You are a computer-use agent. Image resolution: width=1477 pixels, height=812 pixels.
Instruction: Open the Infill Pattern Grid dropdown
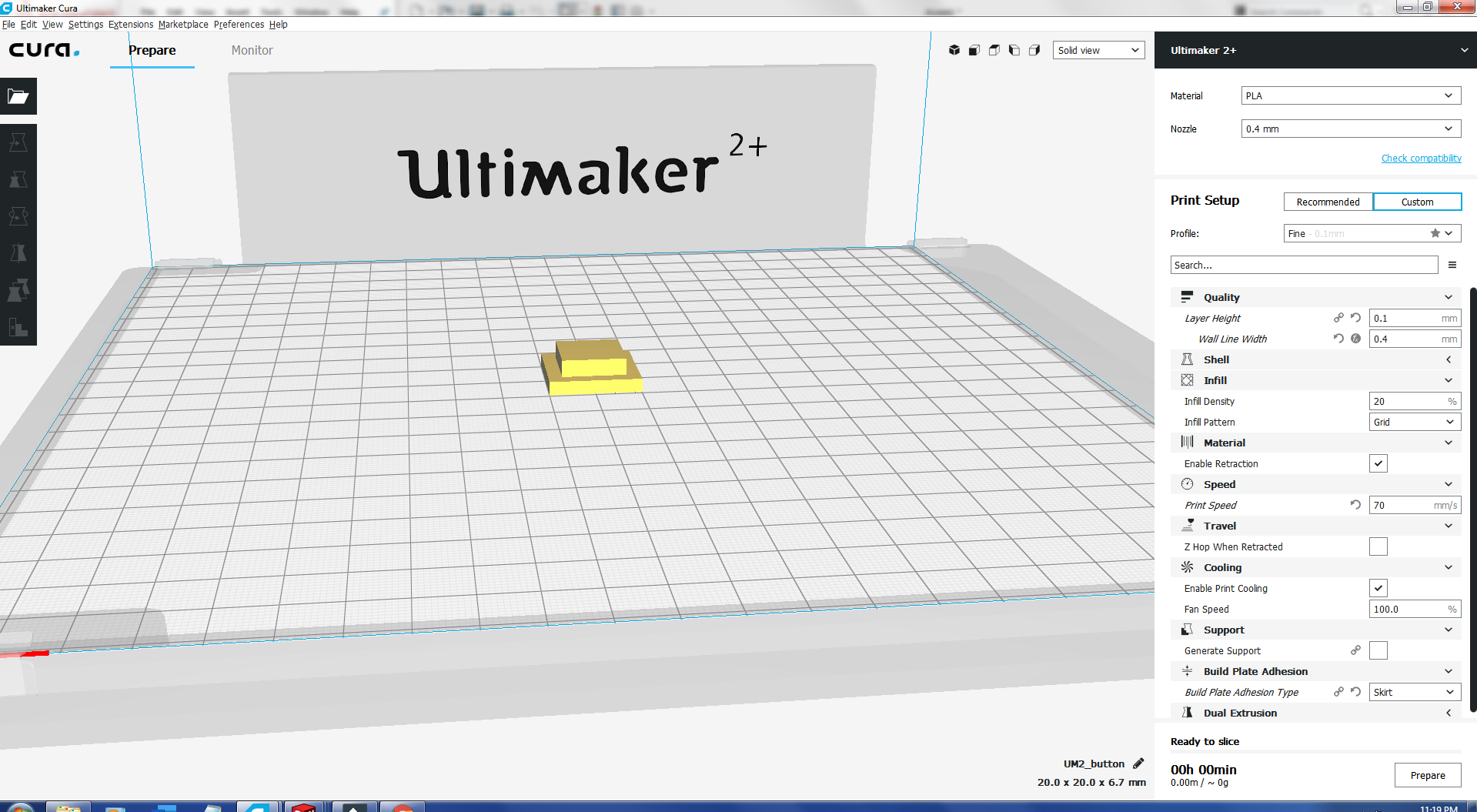pos(1415,422)
